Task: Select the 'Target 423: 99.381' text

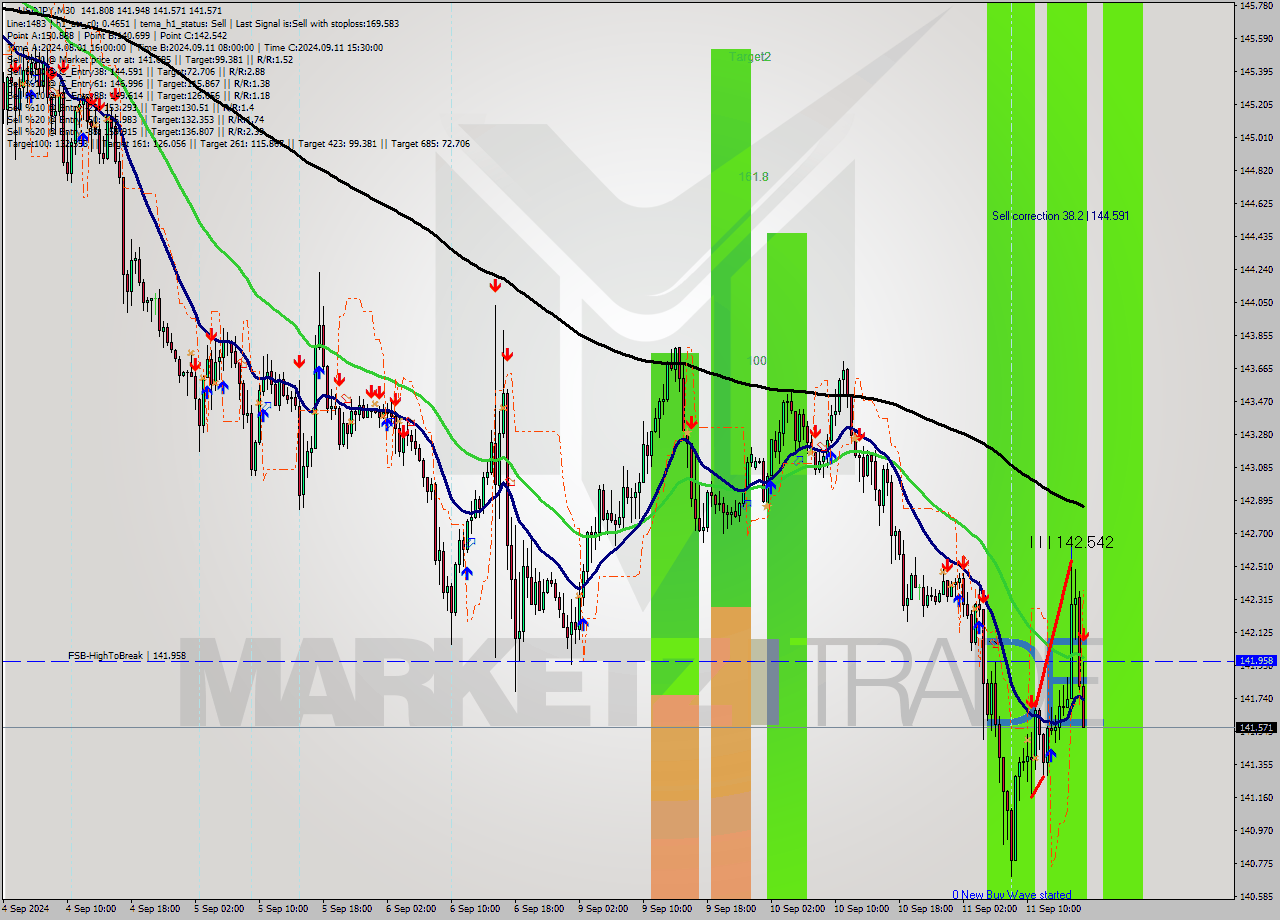Action: pos(338,144)
